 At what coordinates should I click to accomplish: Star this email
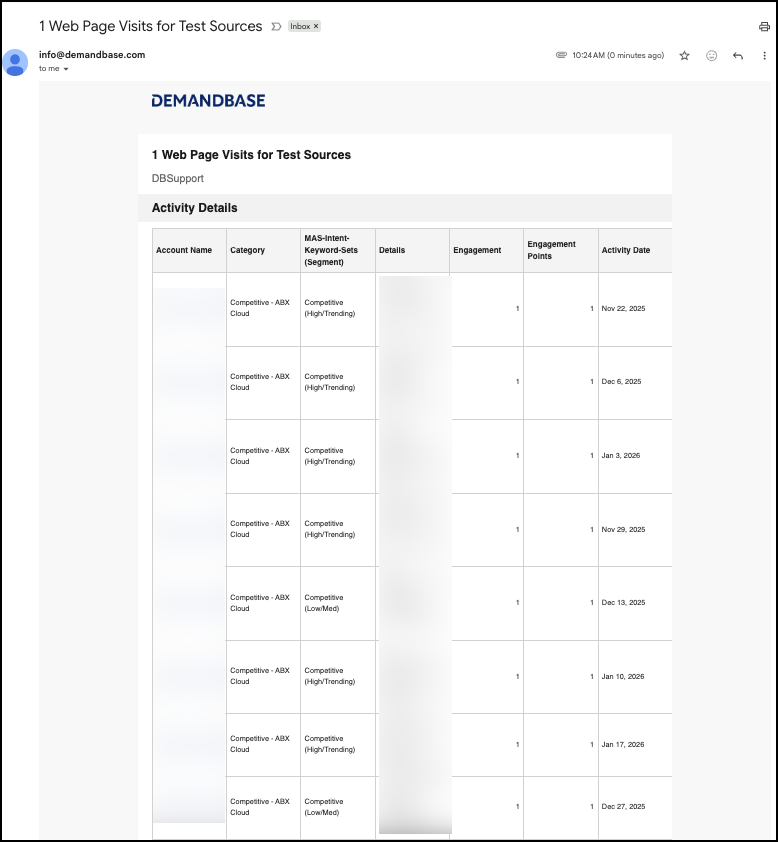point(684,55)
